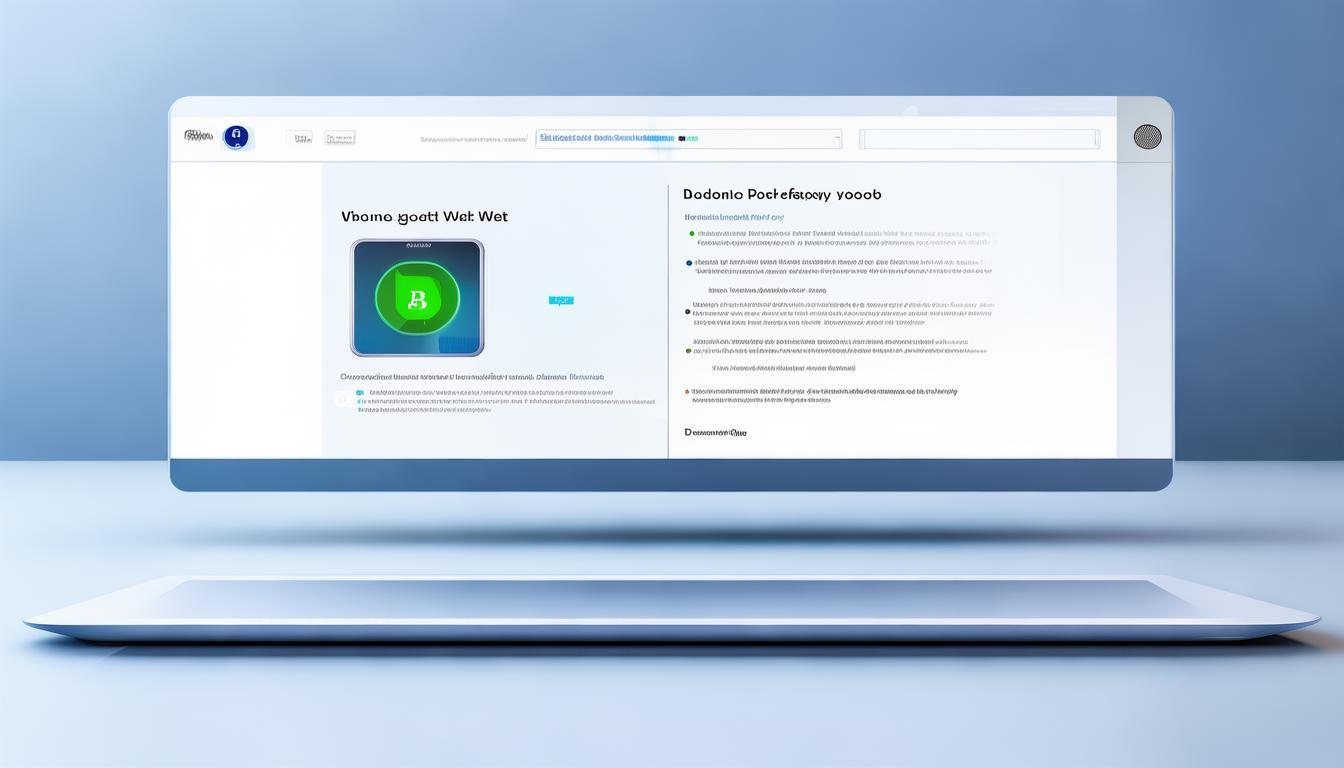Viewport: 1344px width, 768px height.
Task: Select the dark bullet of third list item
Action: [x=687, y=311]
